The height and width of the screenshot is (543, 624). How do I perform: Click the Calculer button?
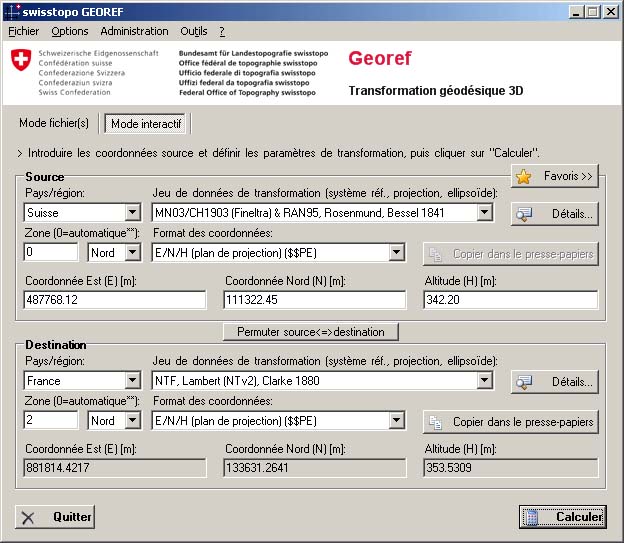(562, 517)
